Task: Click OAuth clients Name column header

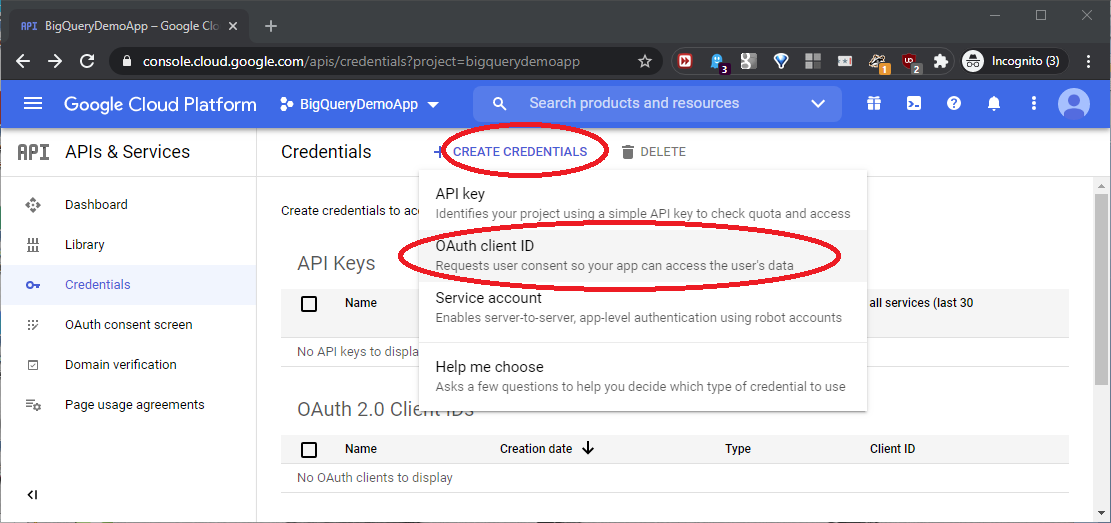Action: point(361,449)
